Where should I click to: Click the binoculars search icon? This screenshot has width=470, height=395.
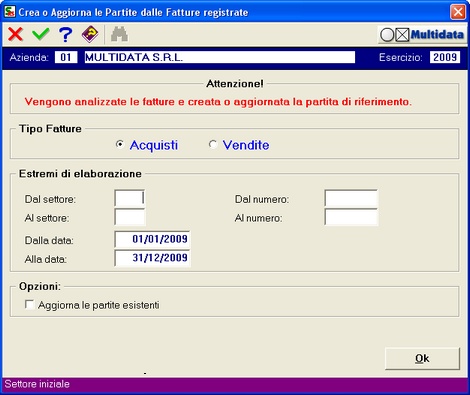coord(119,34)
